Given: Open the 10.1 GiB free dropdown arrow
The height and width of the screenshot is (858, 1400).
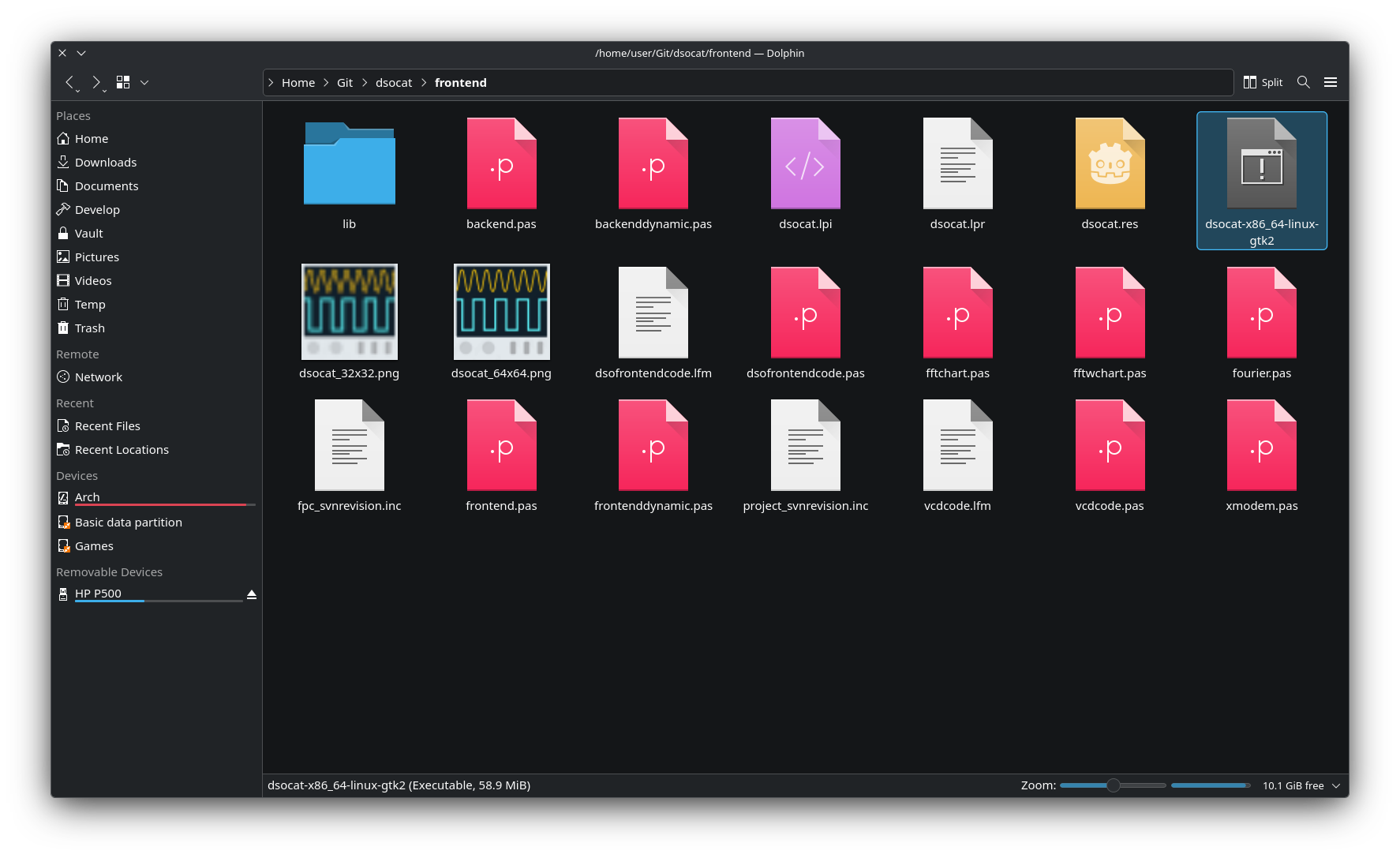Looking at the screenshot, I should pos(1336,785).
